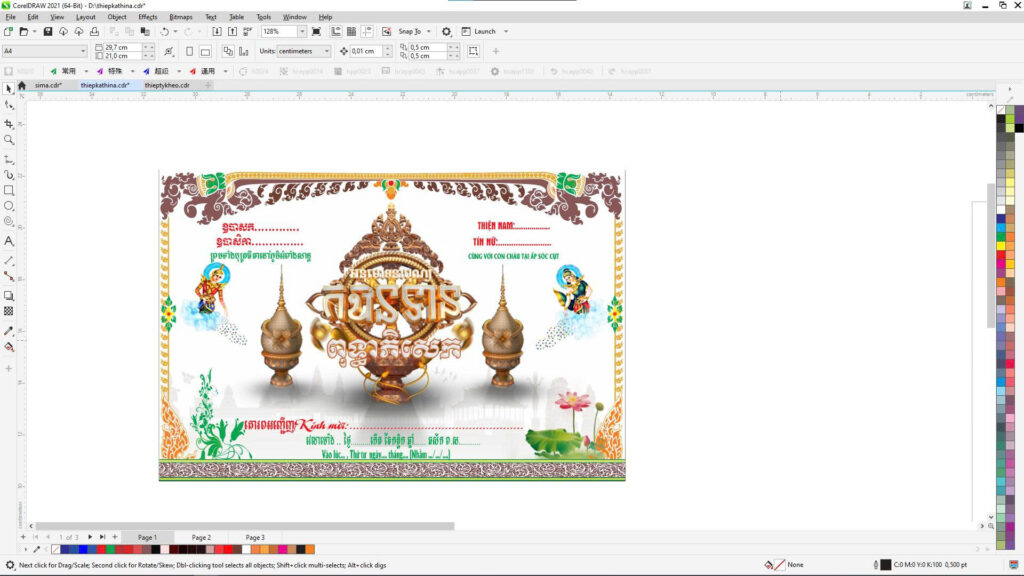Image resolution: width=1024 pixels, height=576 pixels.
Task: Toggle Snap Off button
Action: click(x=387, y=31)
